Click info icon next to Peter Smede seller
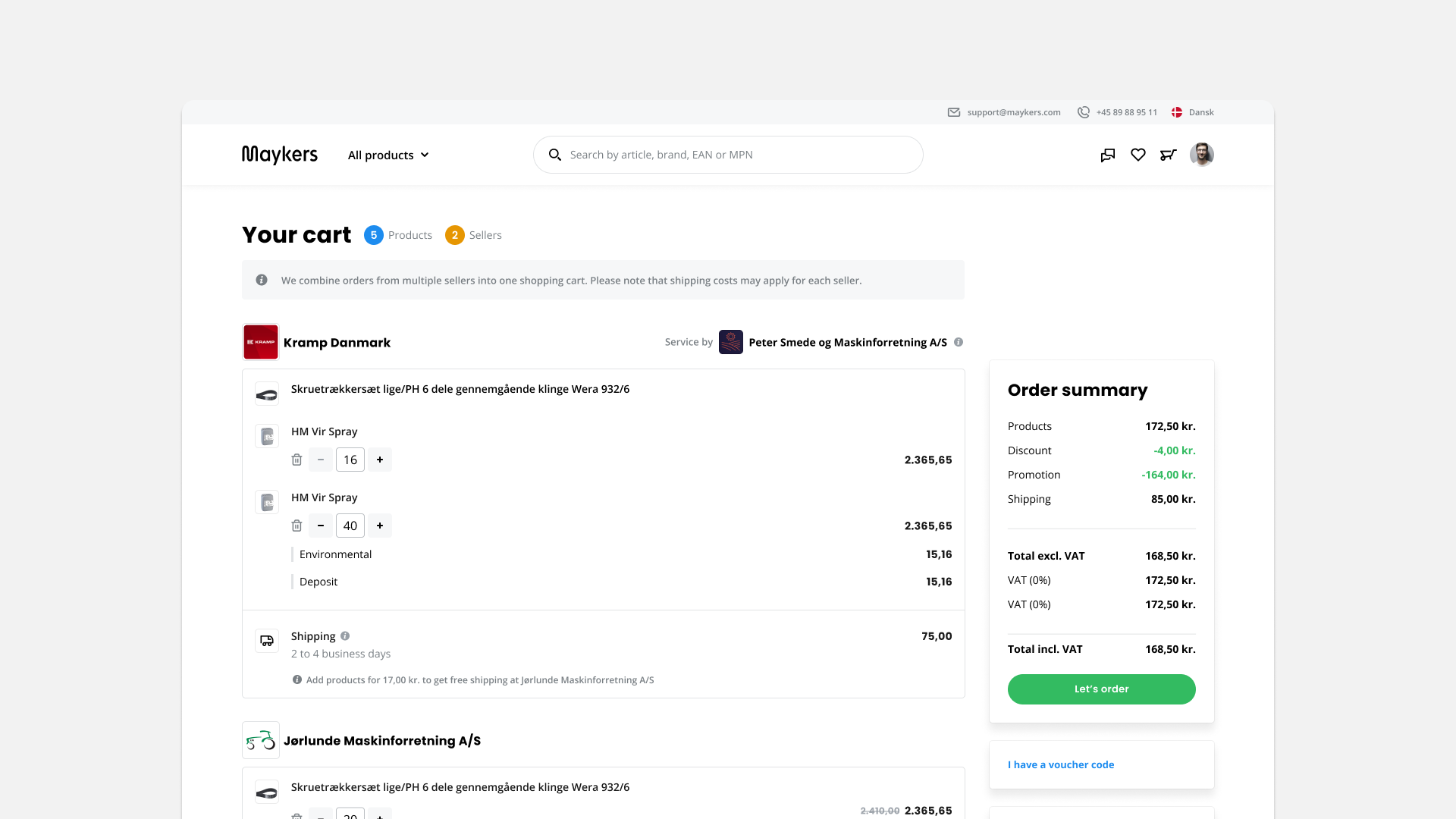The width and height of the screenshot is (1456, 819). click(959, 342)
